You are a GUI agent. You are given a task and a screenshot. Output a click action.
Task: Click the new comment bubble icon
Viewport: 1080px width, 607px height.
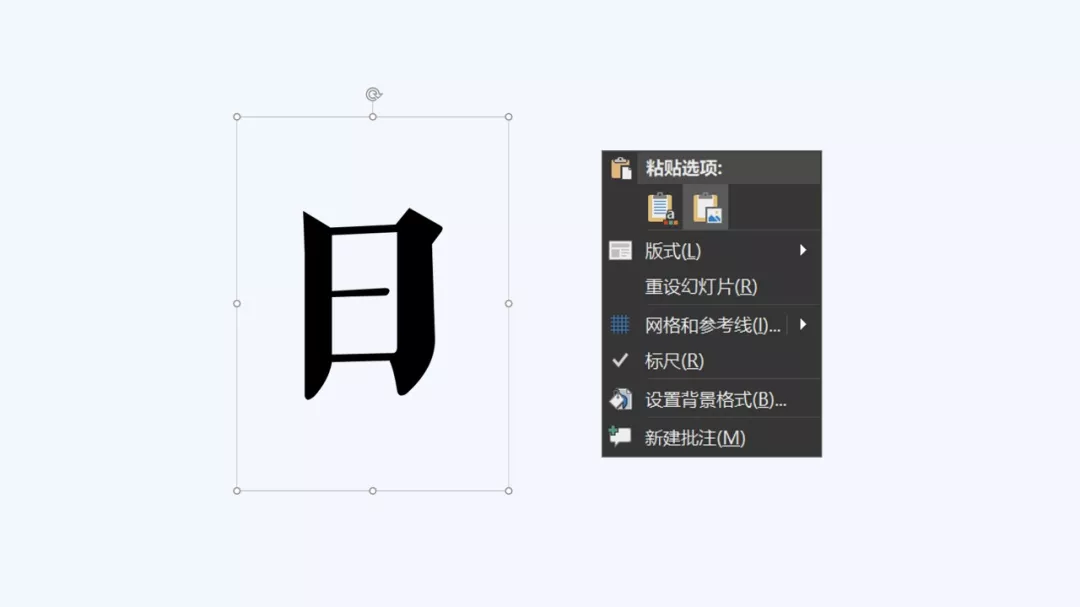620,435
